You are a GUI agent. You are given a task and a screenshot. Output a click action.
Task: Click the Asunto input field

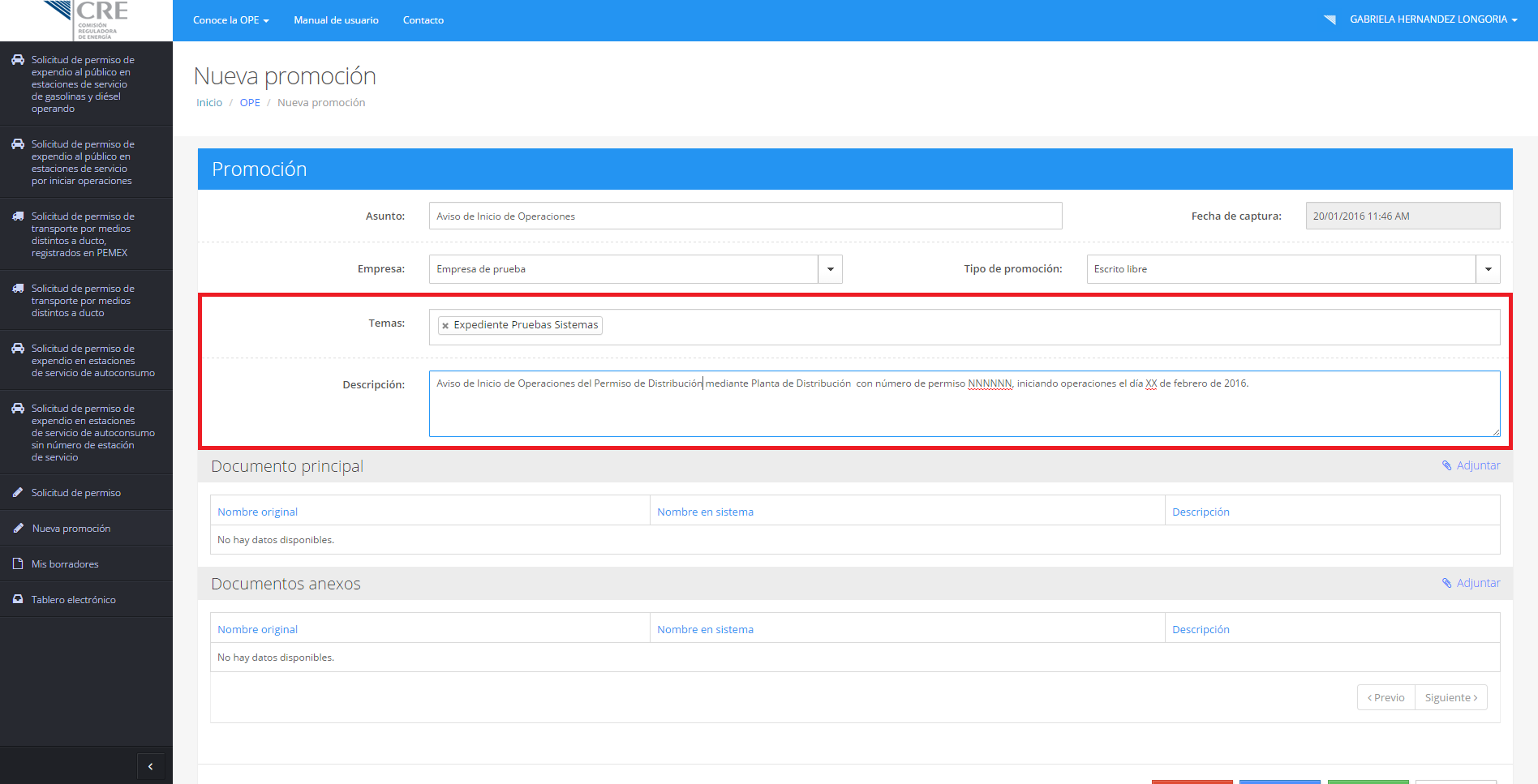click(x=745, y=216)
